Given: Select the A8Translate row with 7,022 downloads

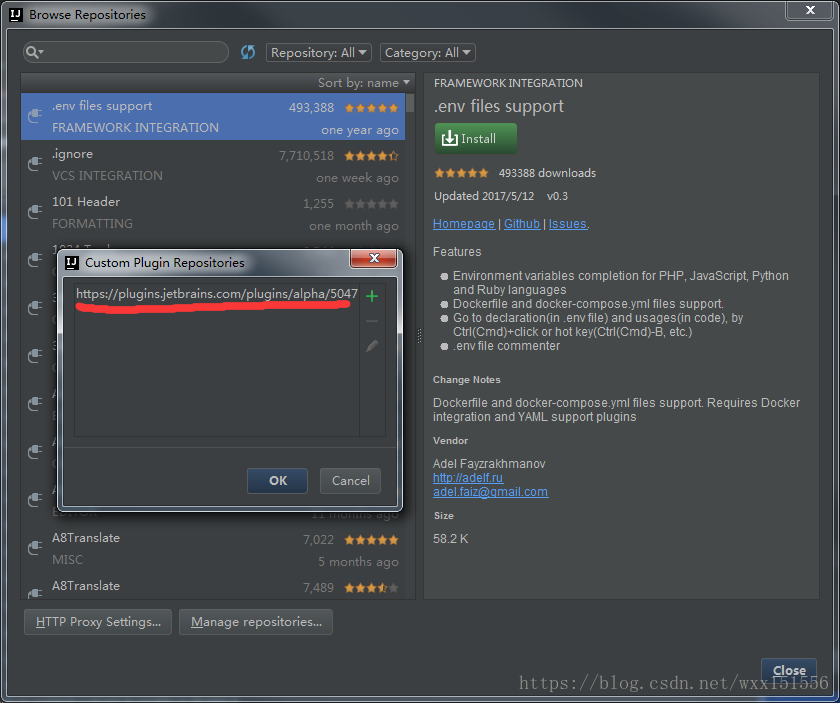Looking at the screenshot, I should [213, 549].
